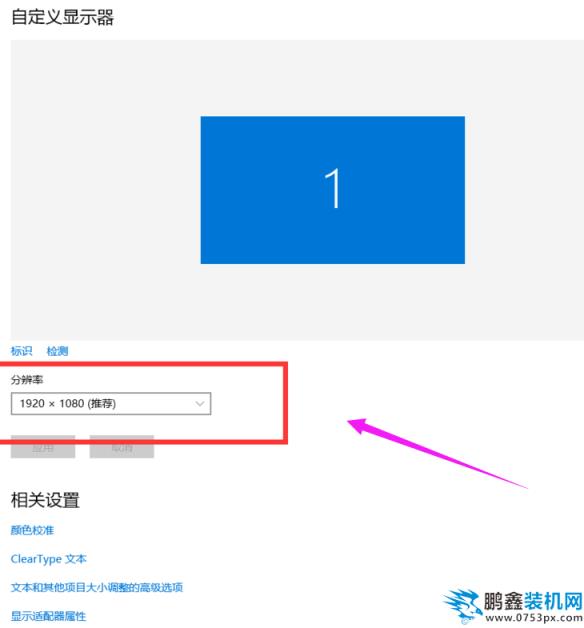This screenshot has width=584, height=628.
Task: Open the 颜色校准 link
Action: 32,530
